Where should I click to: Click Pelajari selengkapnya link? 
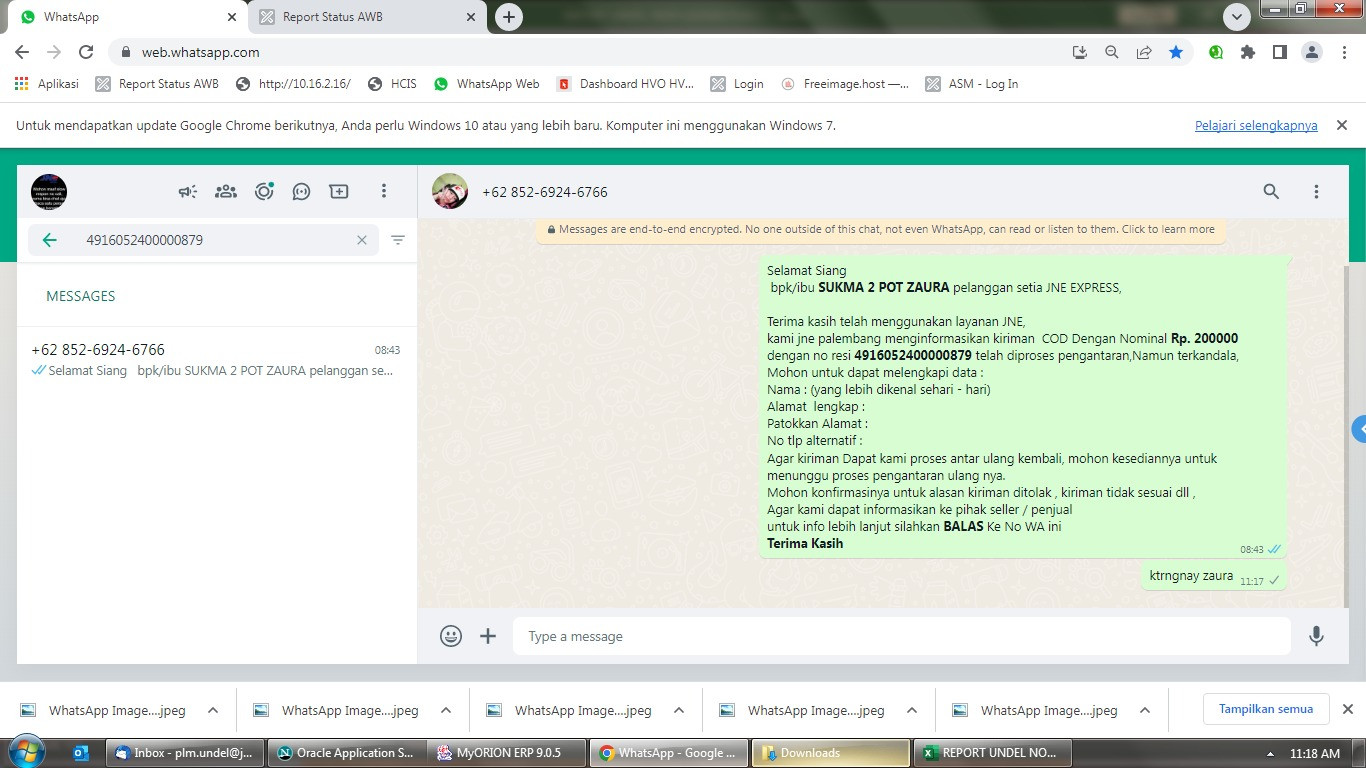click(x=1256, y=125)
